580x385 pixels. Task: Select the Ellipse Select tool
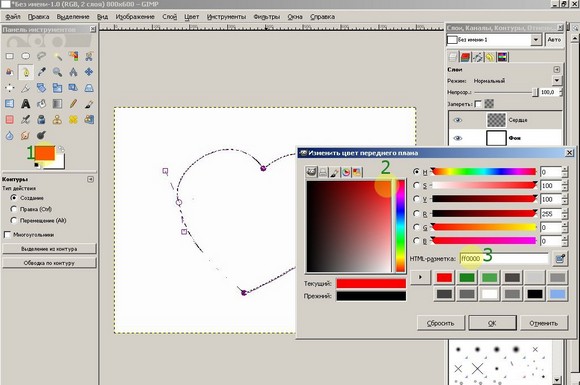pyautogui.click(x=26, y=56)
